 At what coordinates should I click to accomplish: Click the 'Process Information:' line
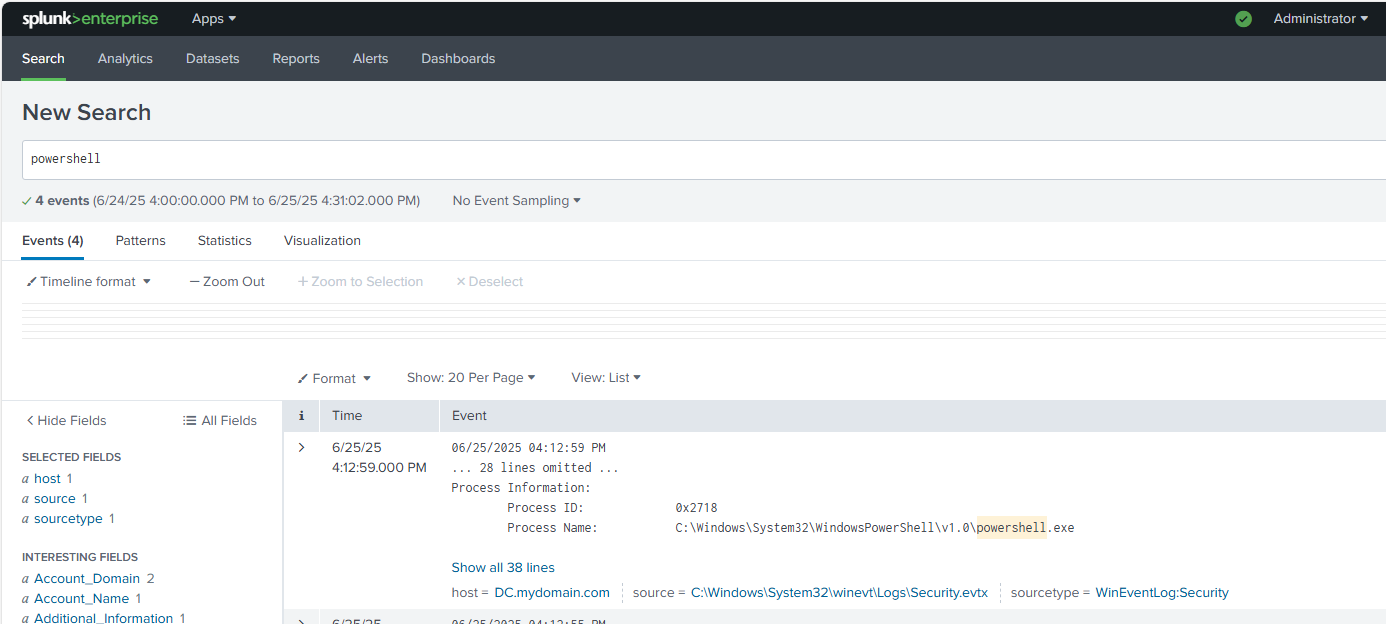point(521,488)
